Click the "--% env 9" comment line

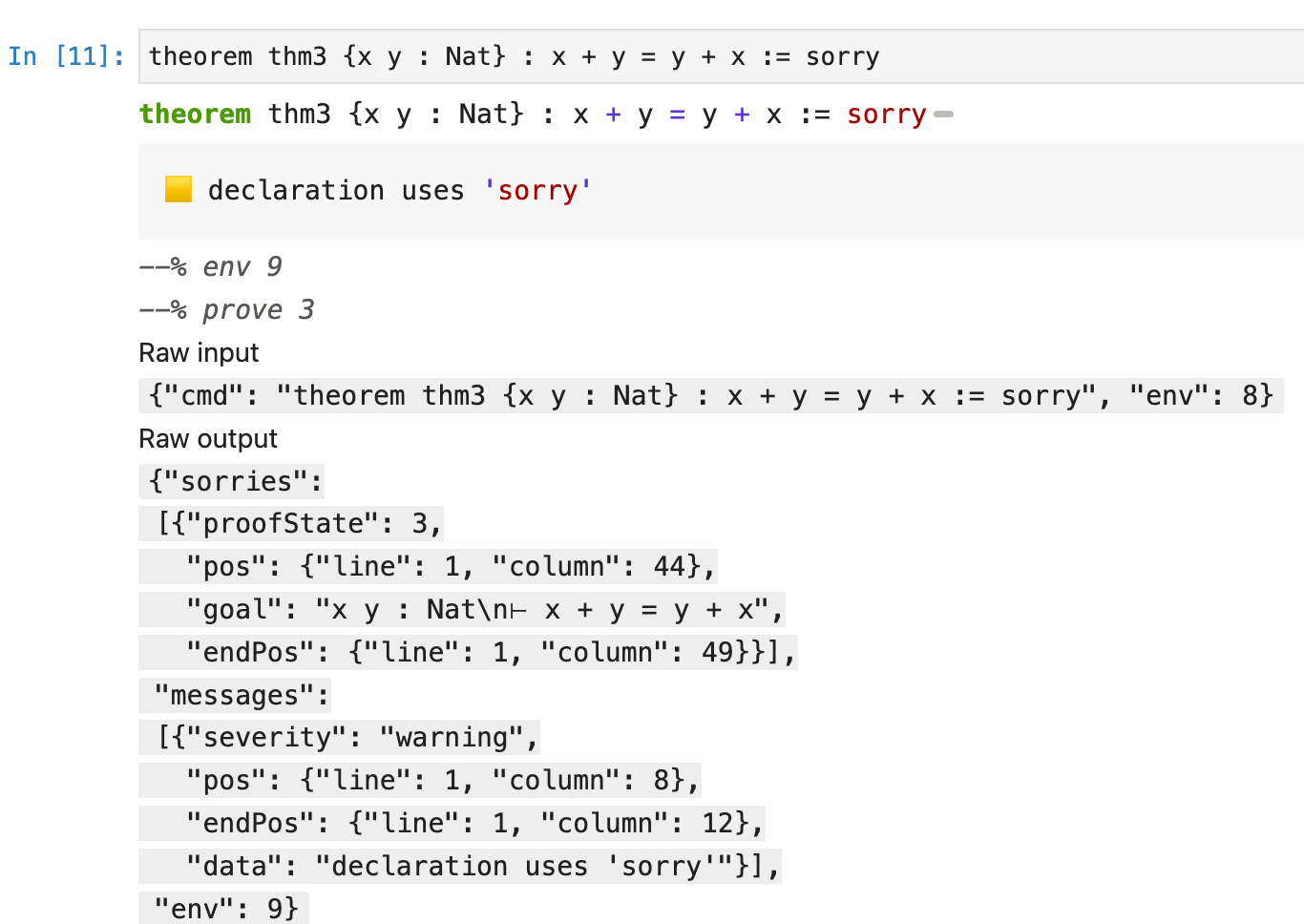[x=211, y=266]
